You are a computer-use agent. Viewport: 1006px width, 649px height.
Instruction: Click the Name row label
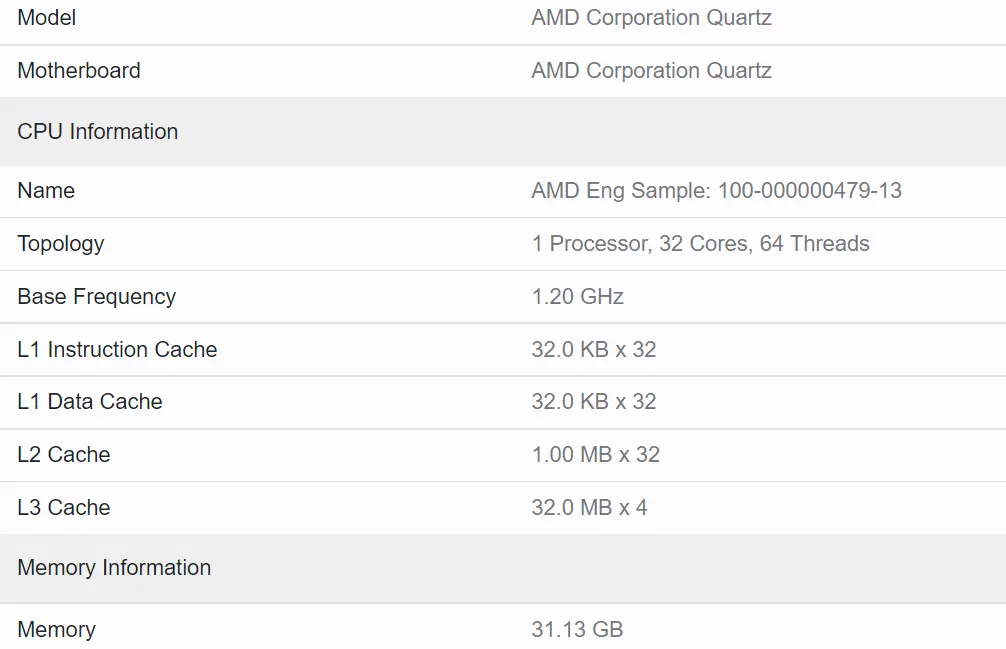pyautogui.click(x=46, y=191)
